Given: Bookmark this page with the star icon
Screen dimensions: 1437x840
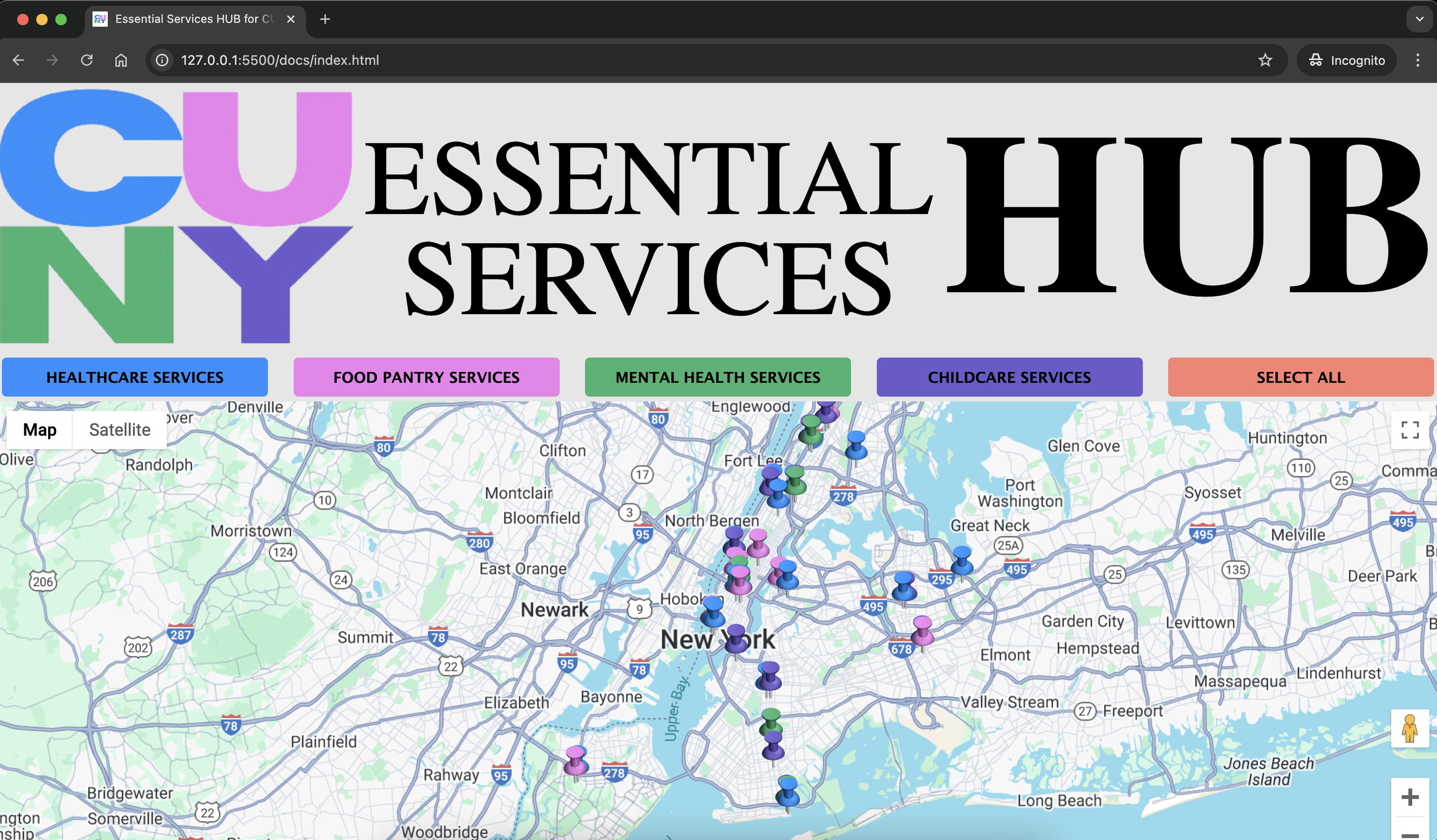Looking at the screenshot, I should pos(1265,60).
